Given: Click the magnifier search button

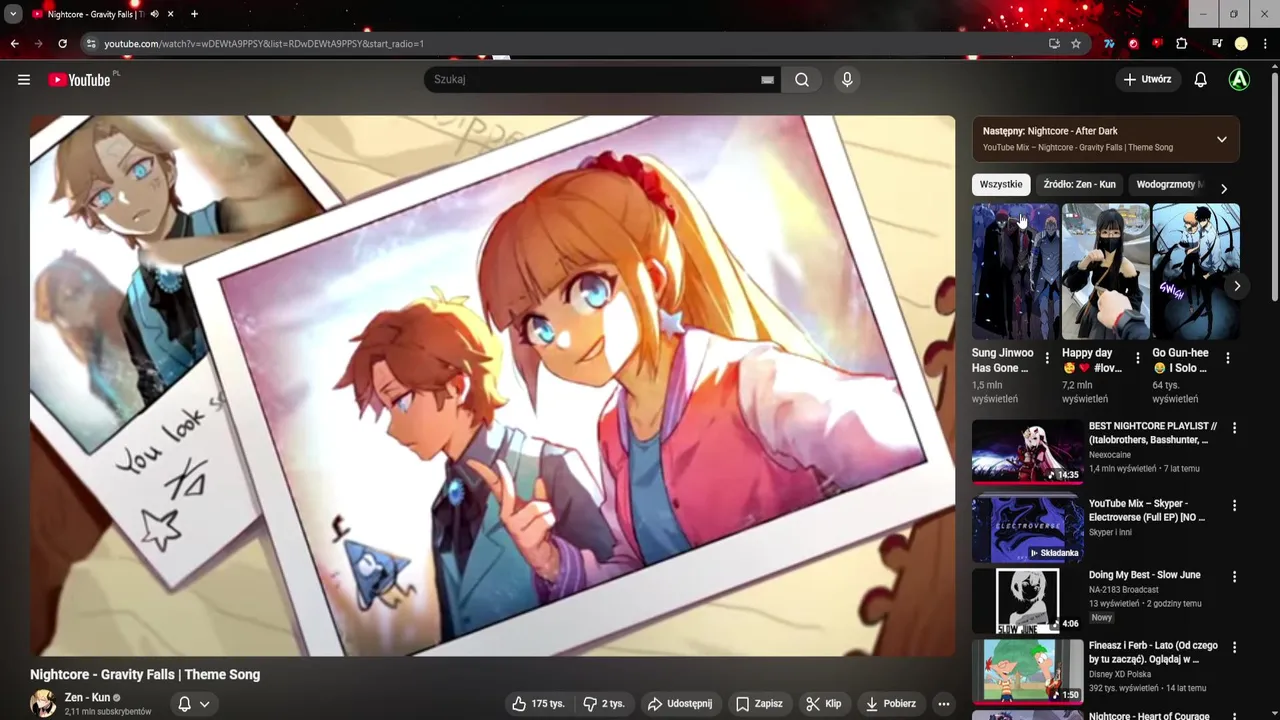Looking at the screenshot, I should pos(802,80).
